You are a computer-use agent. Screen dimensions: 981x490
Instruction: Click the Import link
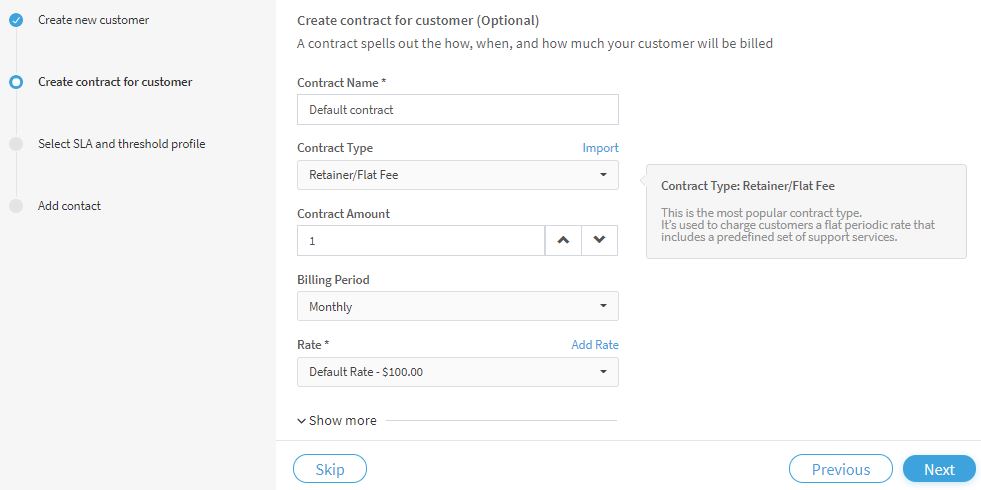[x=601, y=148]
